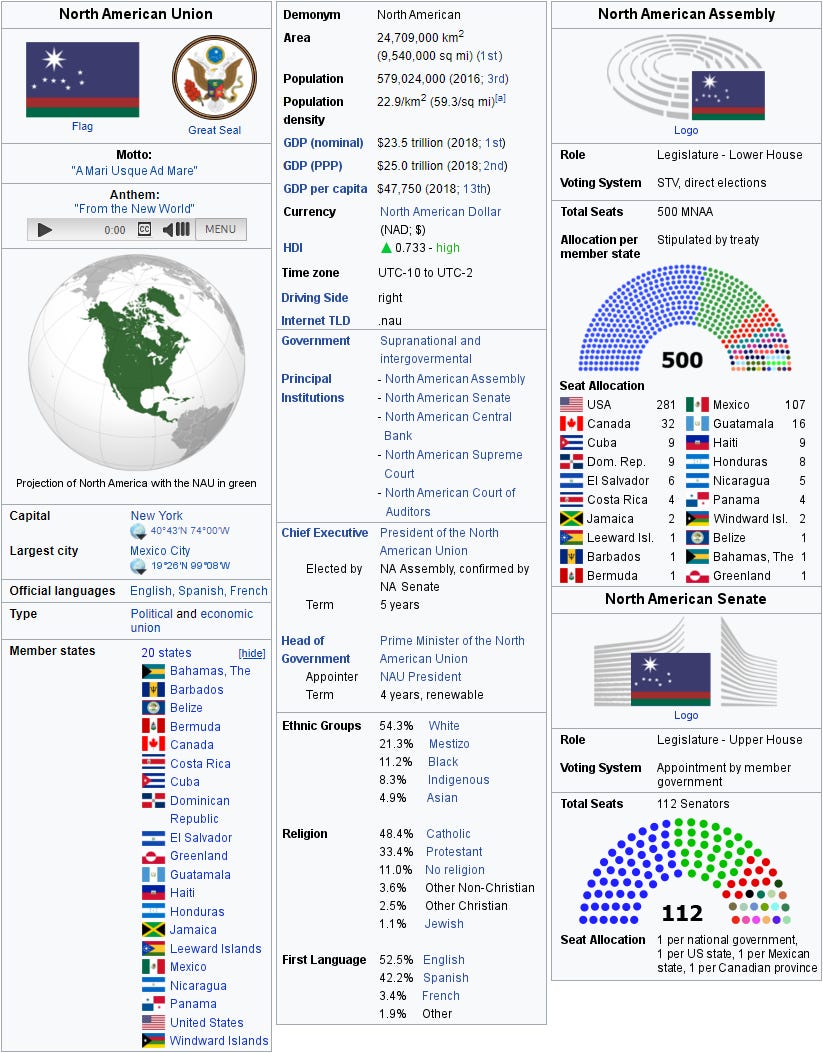823x1053 pixels.
Task: Open the 13th GDP per capita ranking
Action: [x=475, y=189]
